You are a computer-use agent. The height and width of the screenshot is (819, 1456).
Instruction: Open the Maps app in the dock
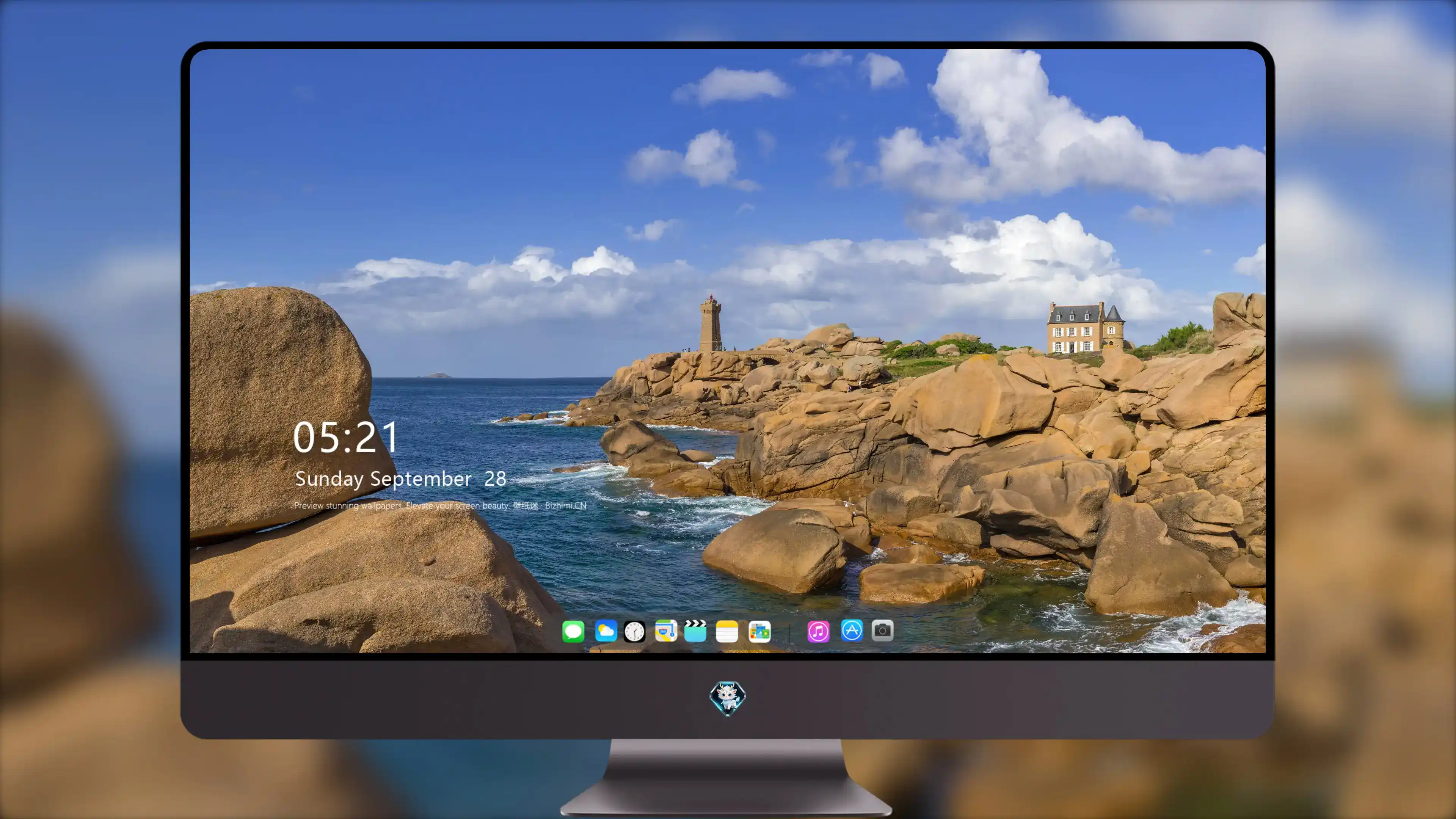tap(666, 631)
